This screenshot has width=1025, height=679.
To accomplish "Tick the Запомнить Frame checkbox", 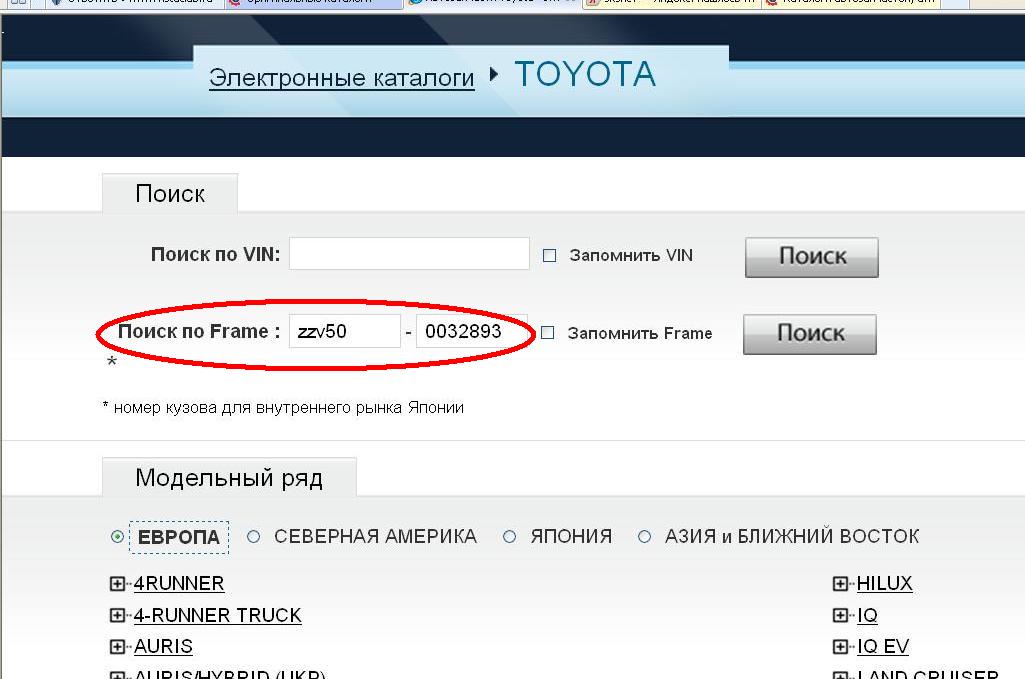I will 547,333.
